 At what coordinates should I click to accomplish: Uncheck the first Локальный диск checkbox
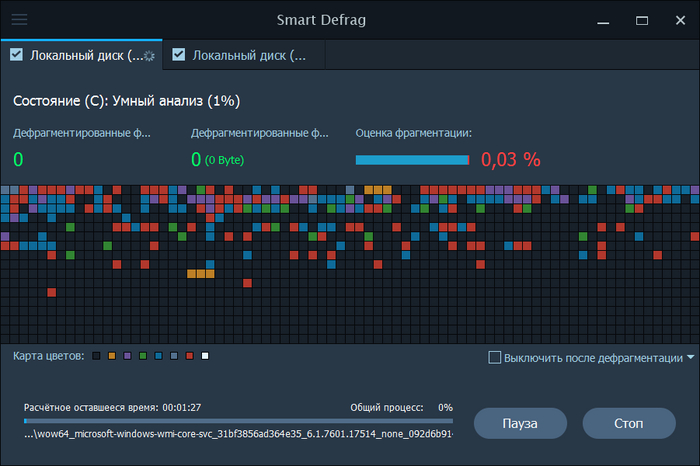point(17,55)
